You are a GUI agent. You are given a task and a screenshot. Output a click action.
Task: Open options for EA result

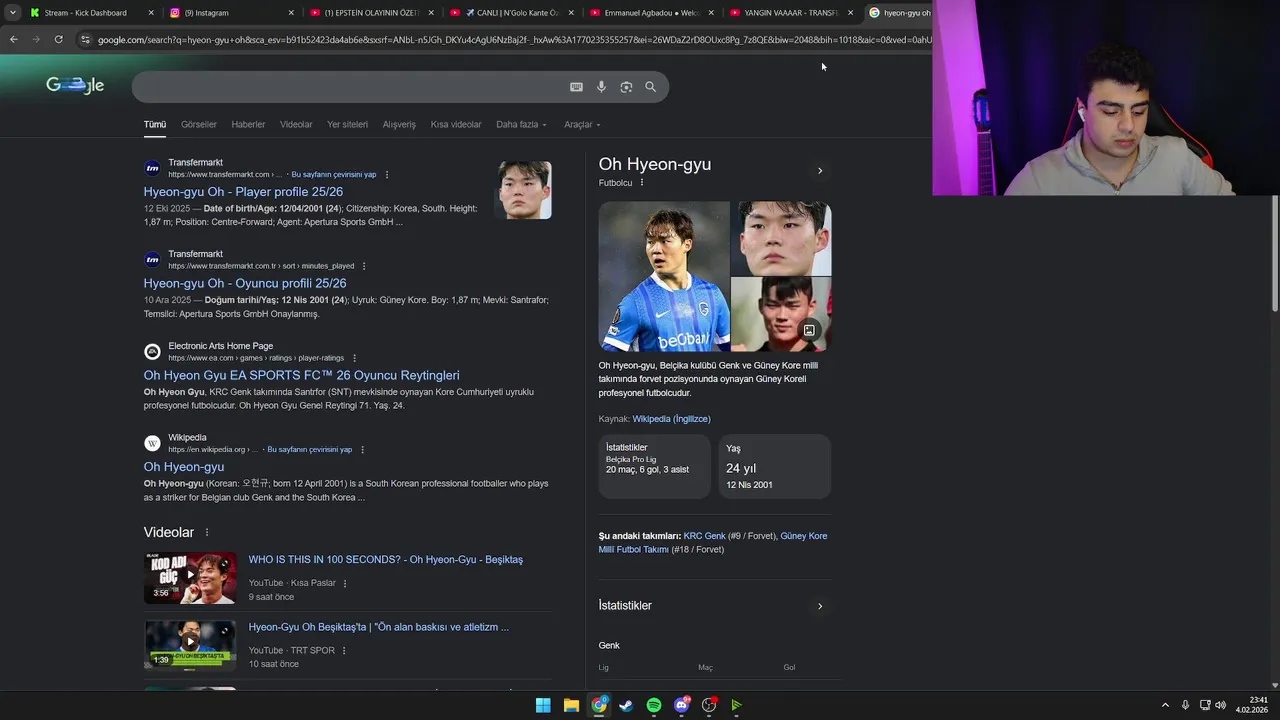point(354,358)
